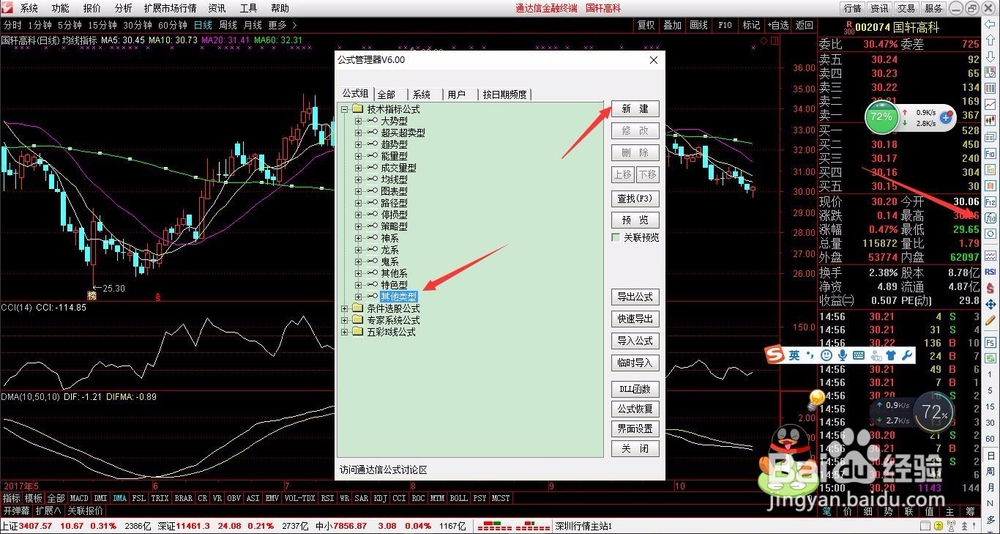Click the green 72% memory ball widget
The width and height of the screenshot is (1000, 534).
tap(881, 117)
